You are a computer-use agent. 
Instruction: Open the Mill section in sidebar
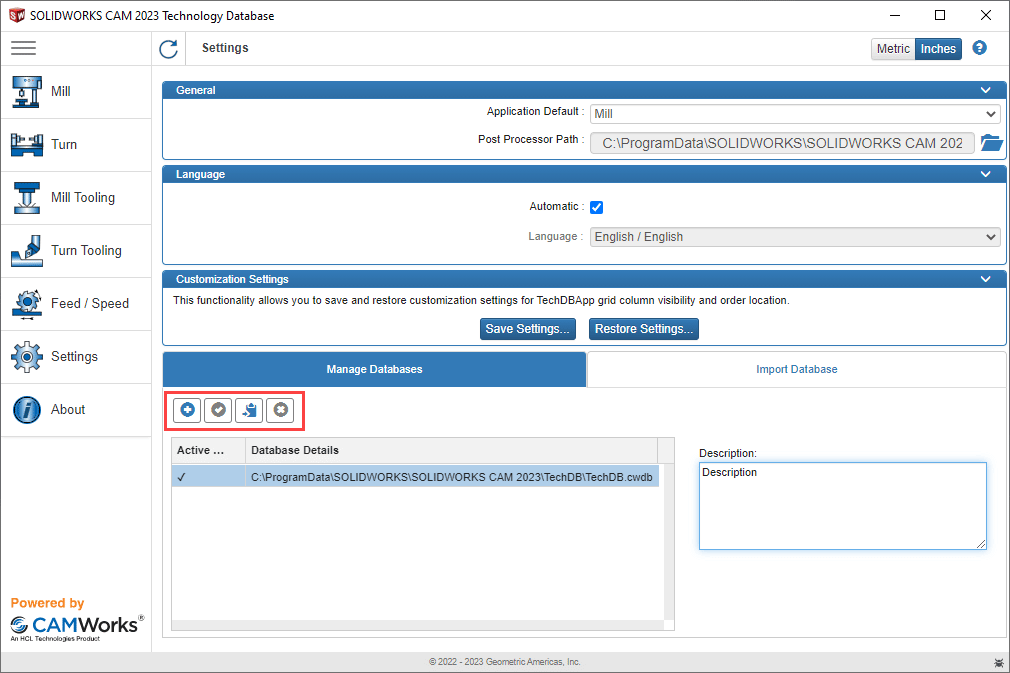point(76,91)
